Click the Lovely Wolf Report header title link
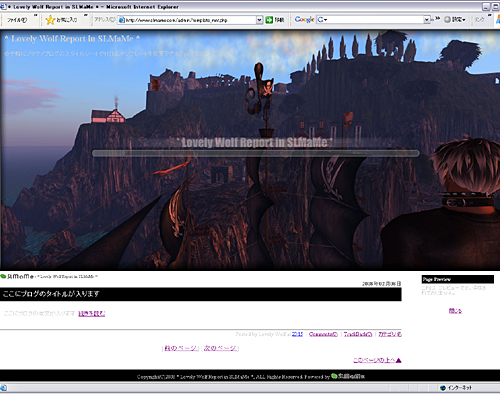The image size is (500, 400). point(72,39)
